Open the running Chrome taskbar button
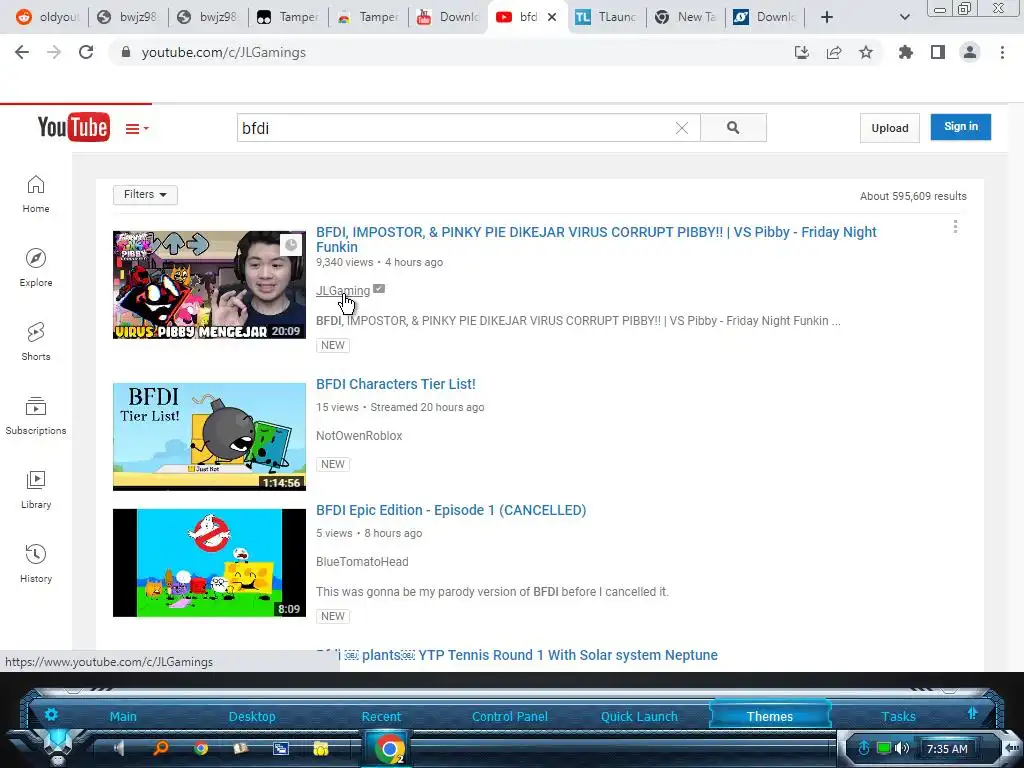Image resolution: width=1024 pixels, height=768 pixels. click(389, 749)
